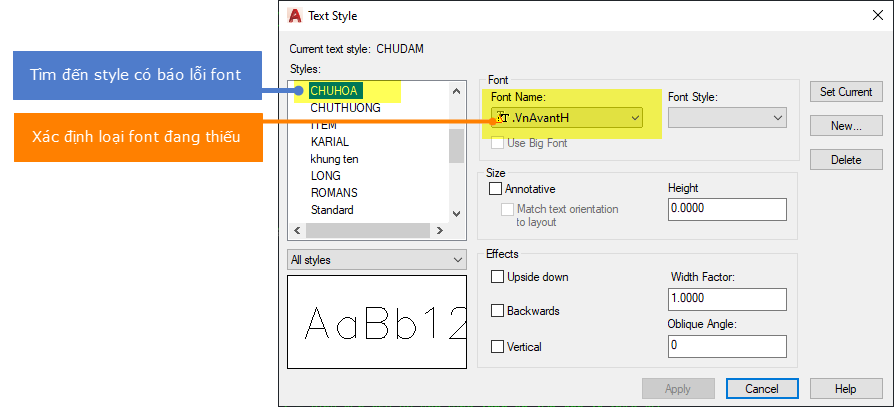Toggle the Upside down effect

click(498, 277)
